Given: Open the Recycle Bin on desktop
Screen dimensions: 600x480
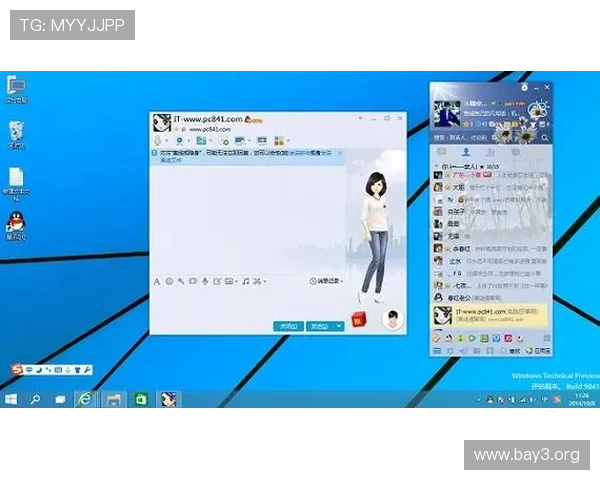Looking at the screenshot, I should [16, 132].
